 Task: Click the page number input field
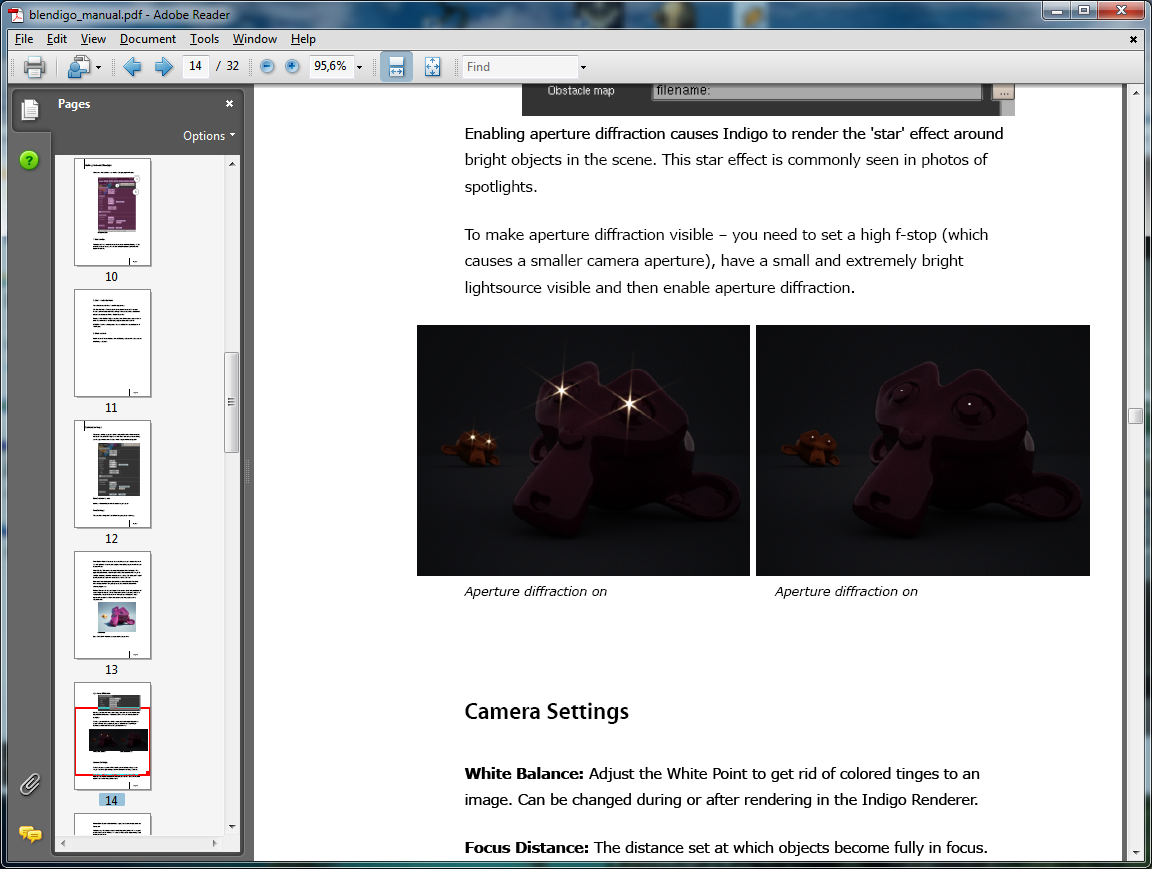pyautogui.click(x=195, y=66)
